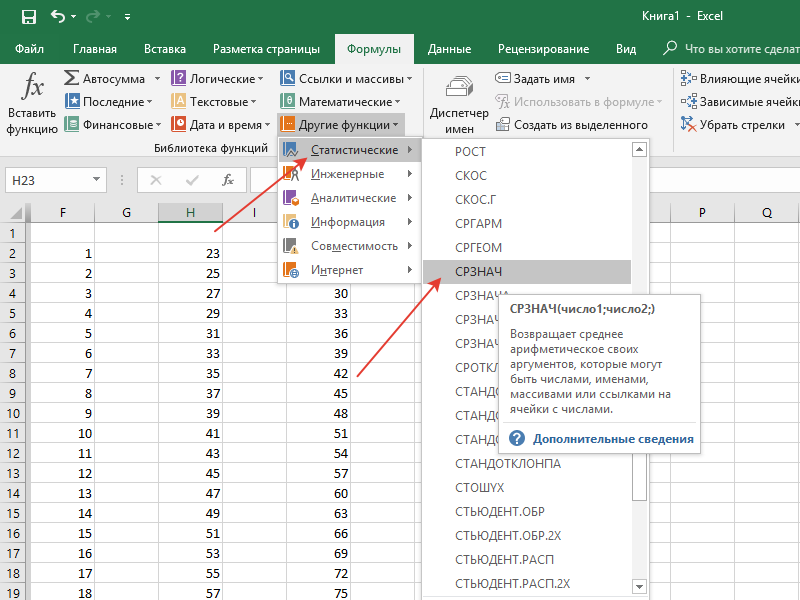
Task: Click the Save icon in quick access toolbar
Action: [x=29, y=17]
